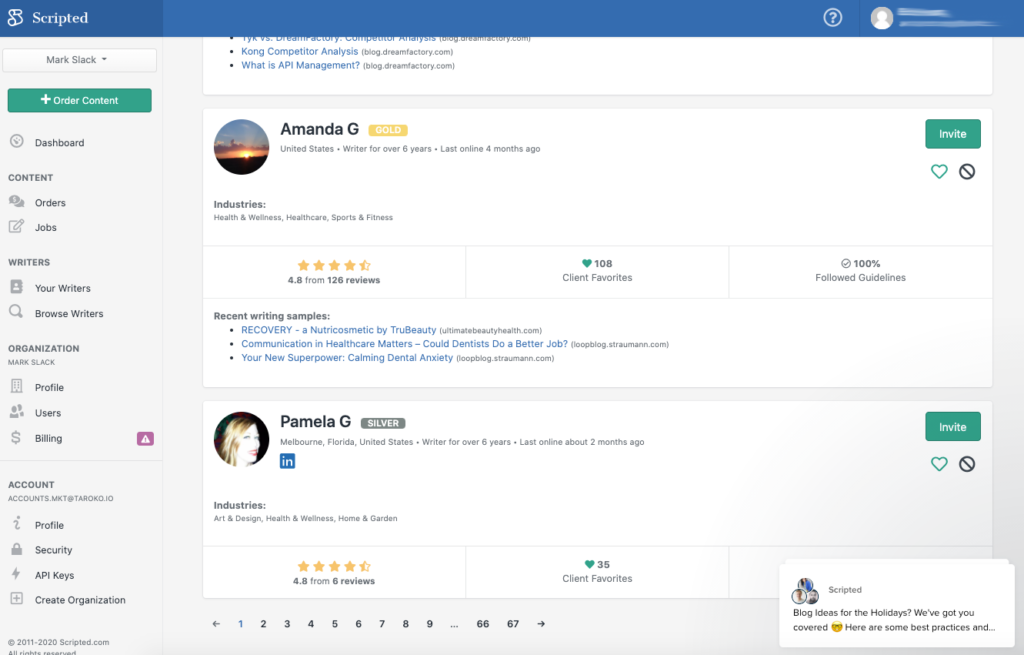
Task: Open Orders in the sidebar
Action: click(50, 202)
